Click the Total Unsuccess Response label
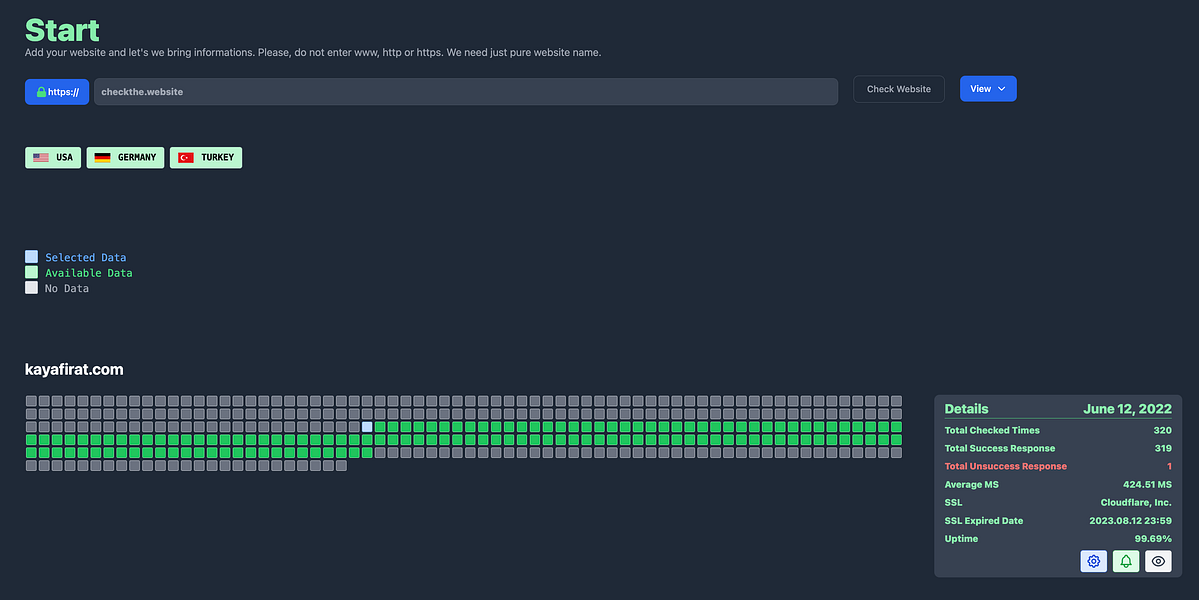The height and width of the screenshot is (600, 1199). pos(1006,466)
